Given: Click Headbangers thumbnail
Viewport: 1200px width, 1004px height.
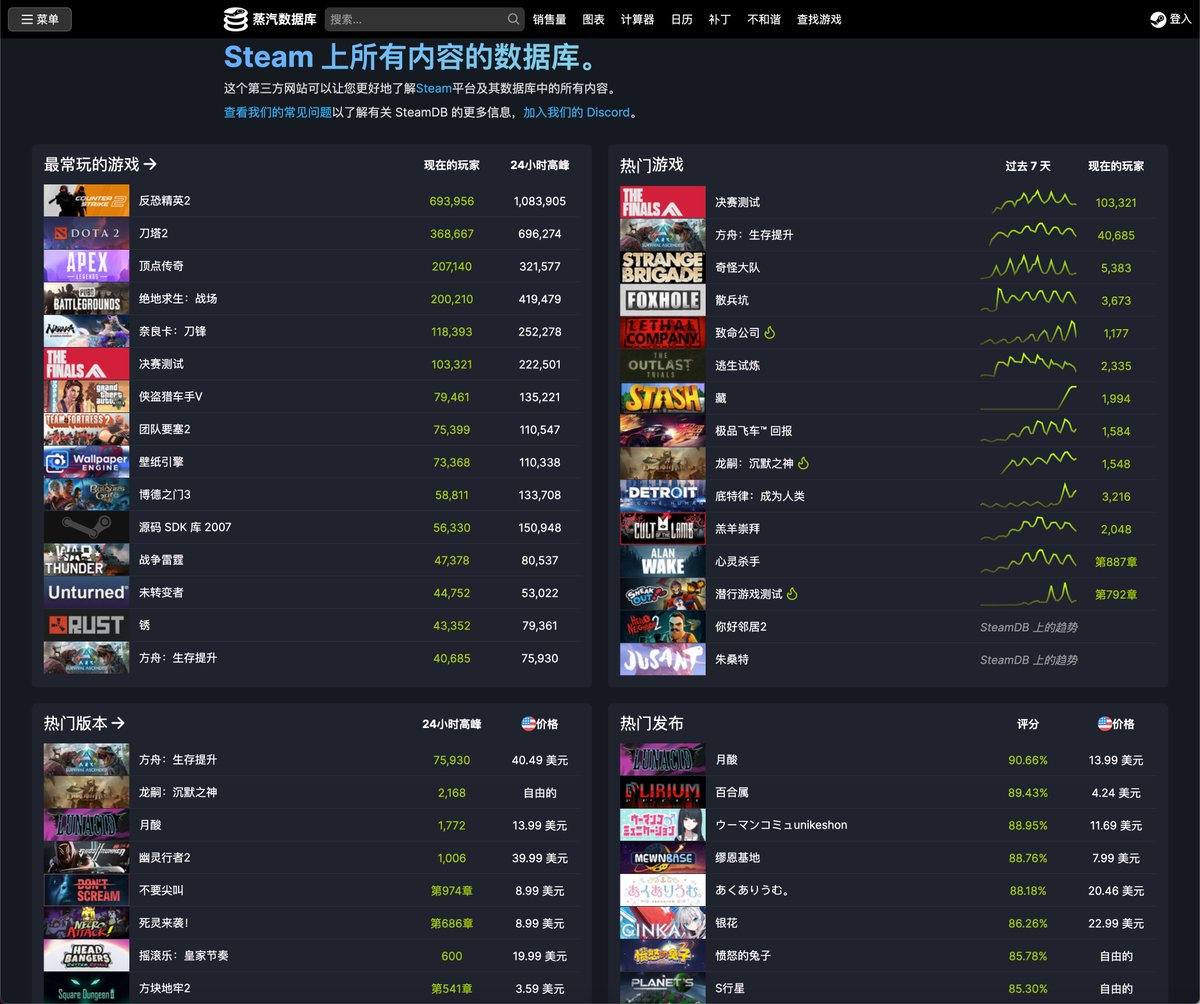Looking at the screenshot, I should [x=87, y=955].
